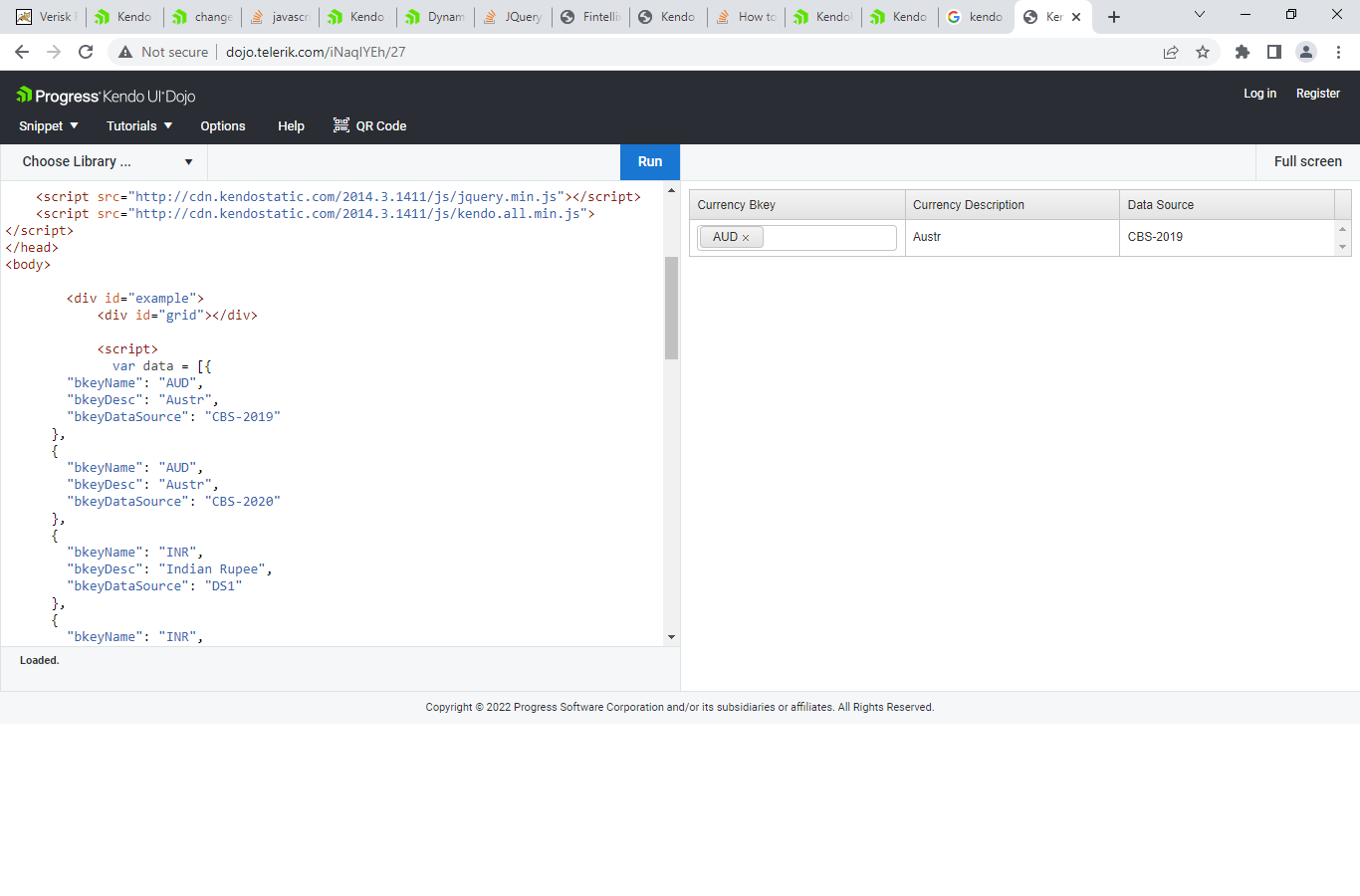
Task: Switch to the Verisk tab
Action: (x=47, y=17)
